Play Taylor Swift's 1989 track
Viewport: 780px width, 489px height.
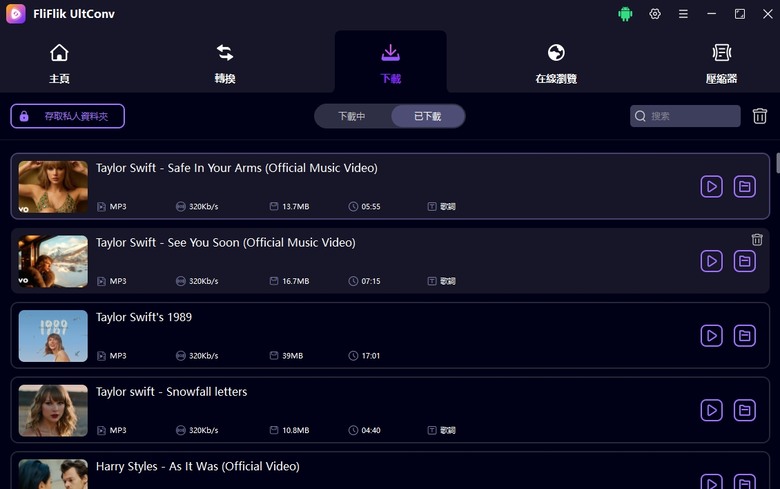pos(711,336)
